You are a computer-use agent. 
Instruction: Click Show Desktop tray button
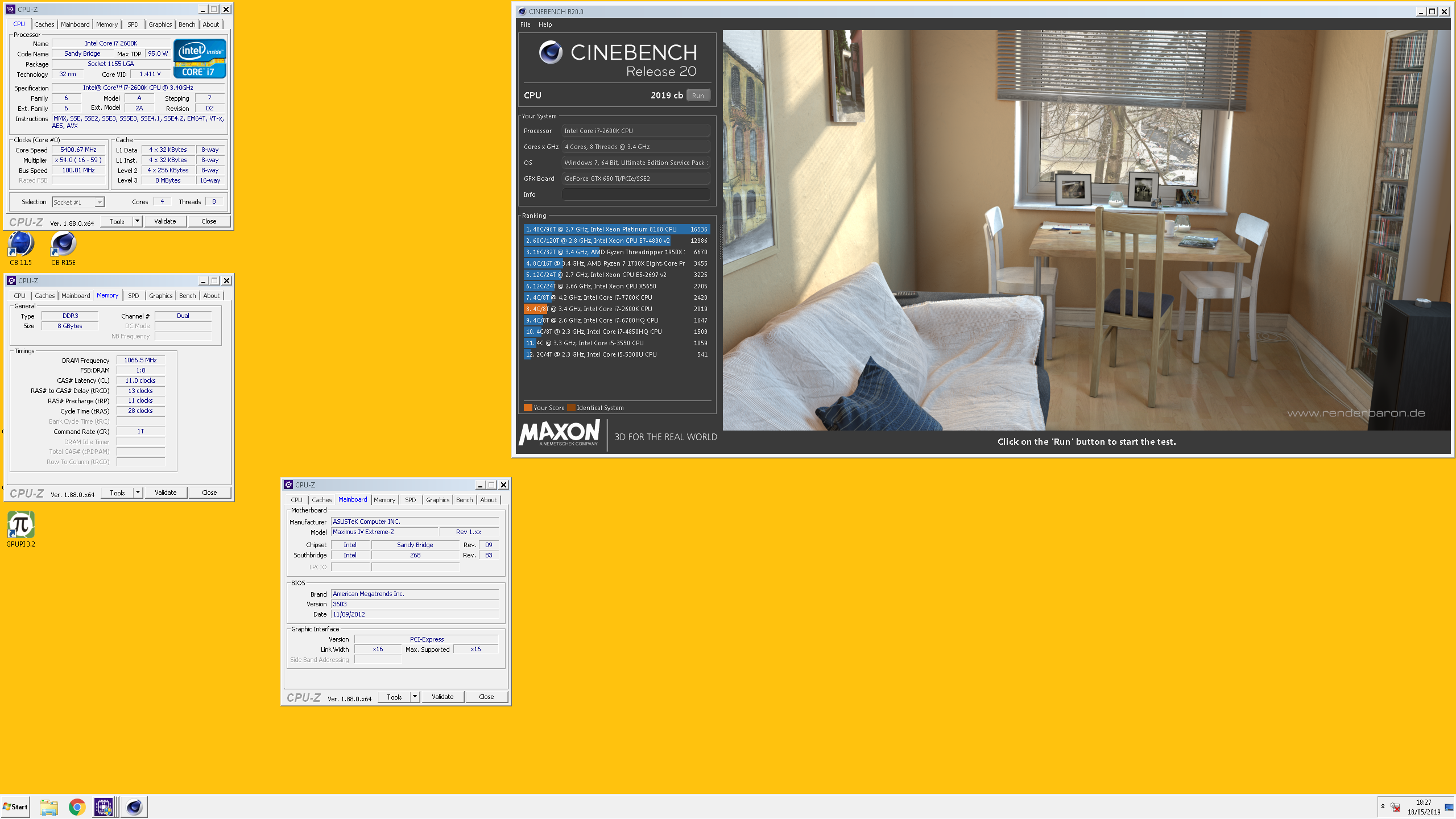1449,807
